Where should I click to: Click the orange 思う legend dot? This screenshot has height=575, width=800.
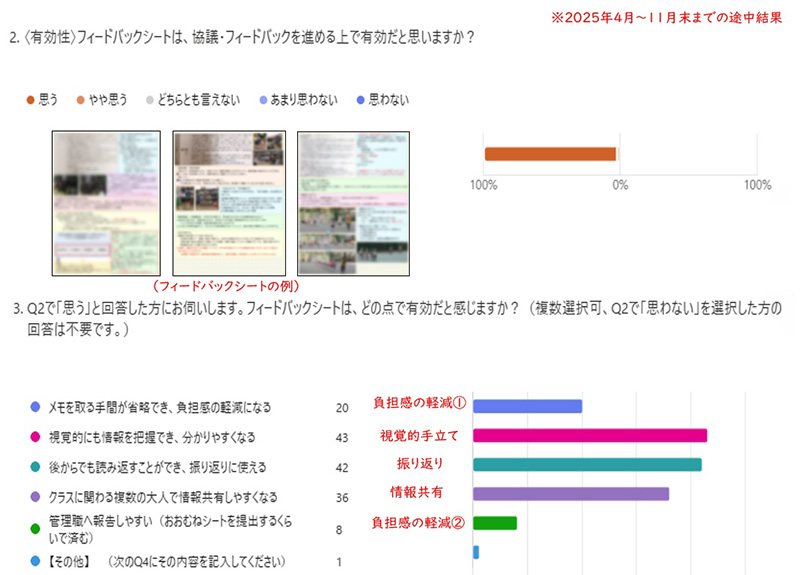(x=31, y=100)
